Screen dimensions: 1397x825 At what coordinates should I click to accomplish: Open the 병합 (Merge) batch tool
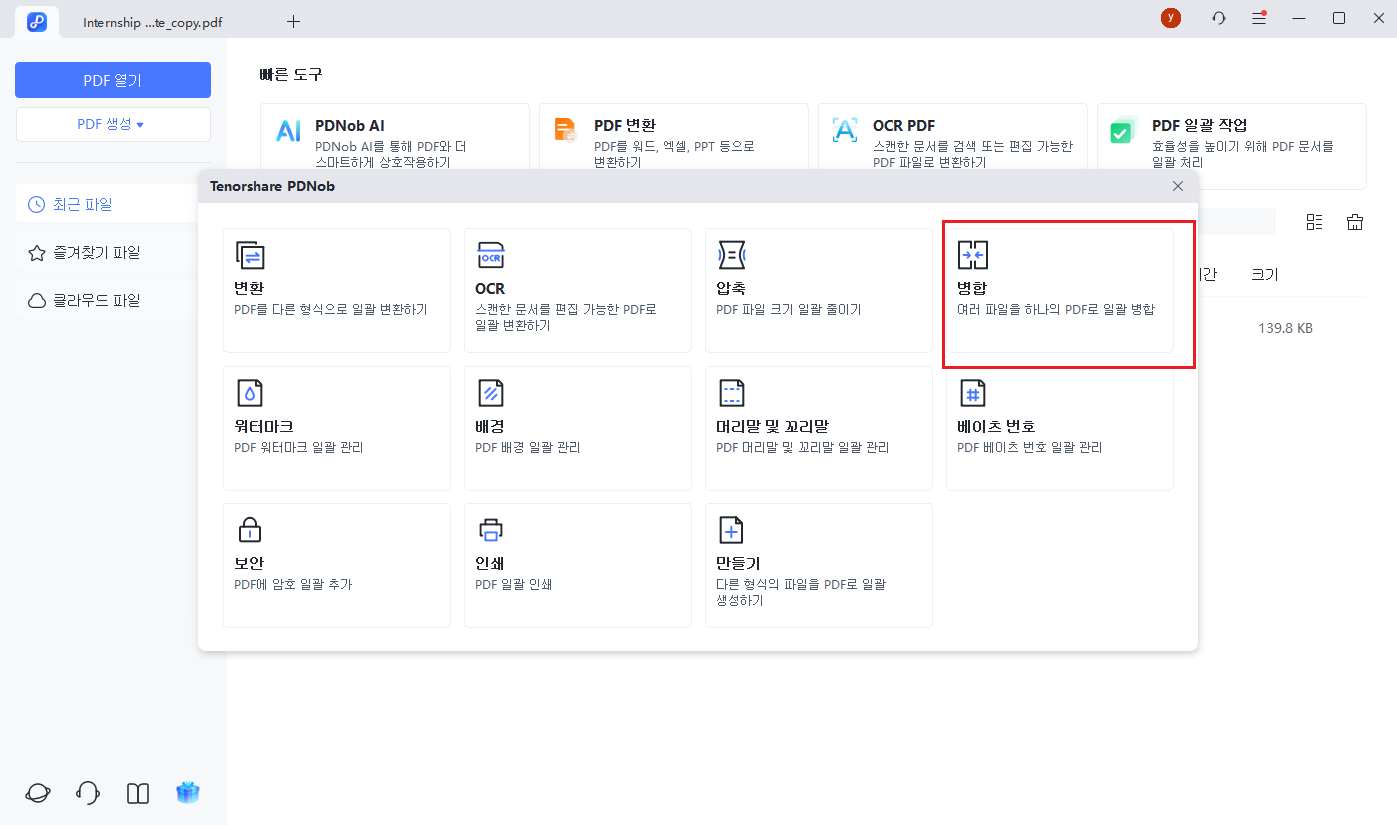(x=1059, y=290)
